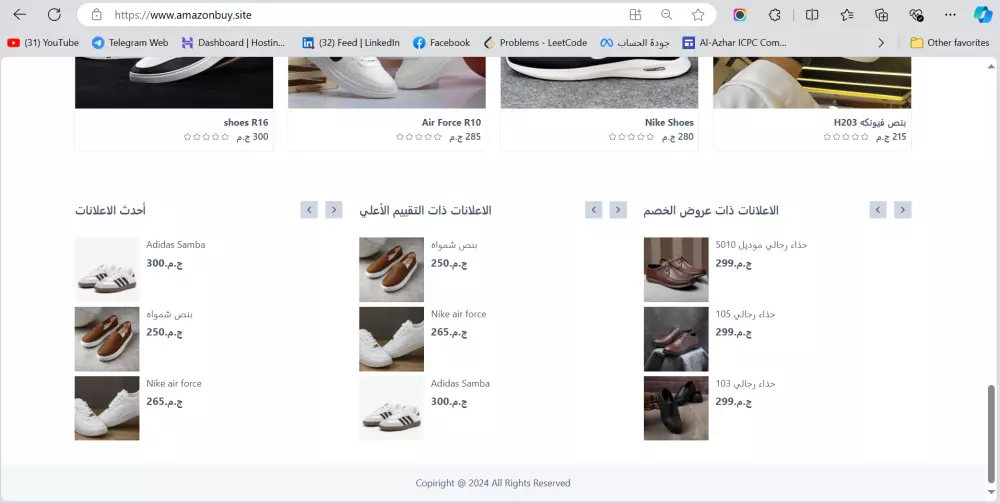This screenshot has height=503, width=1000.
Task: Click right arrow in أحدث الاعلانات section
Action: [x=334, y=210]
